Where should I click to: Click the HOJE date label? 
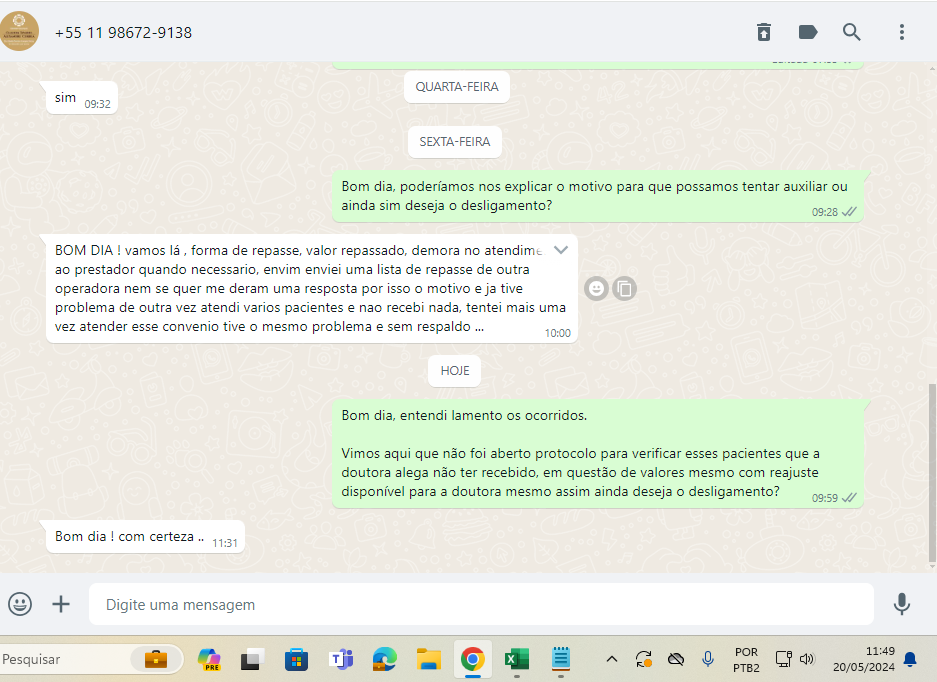click(x=455, y=371)
